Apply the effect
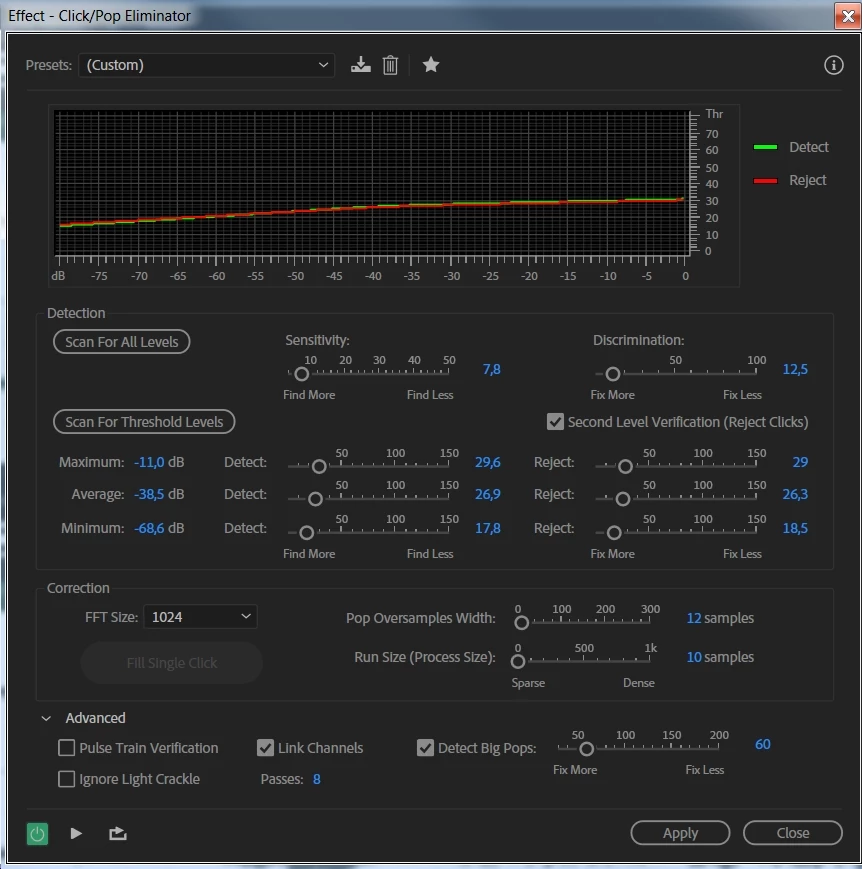The image size is (862, 869). (680, 833)
